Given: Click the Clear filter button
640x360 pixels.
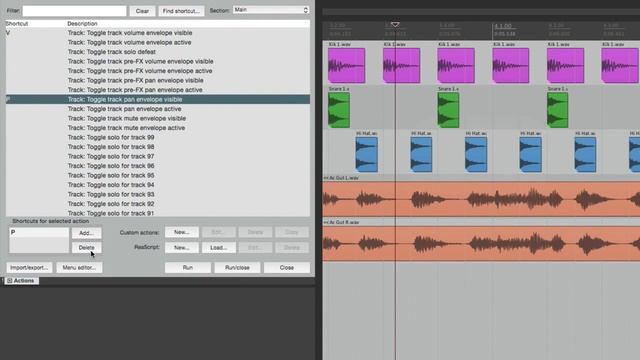Looking at the screenshot, I should click(142, 11).
